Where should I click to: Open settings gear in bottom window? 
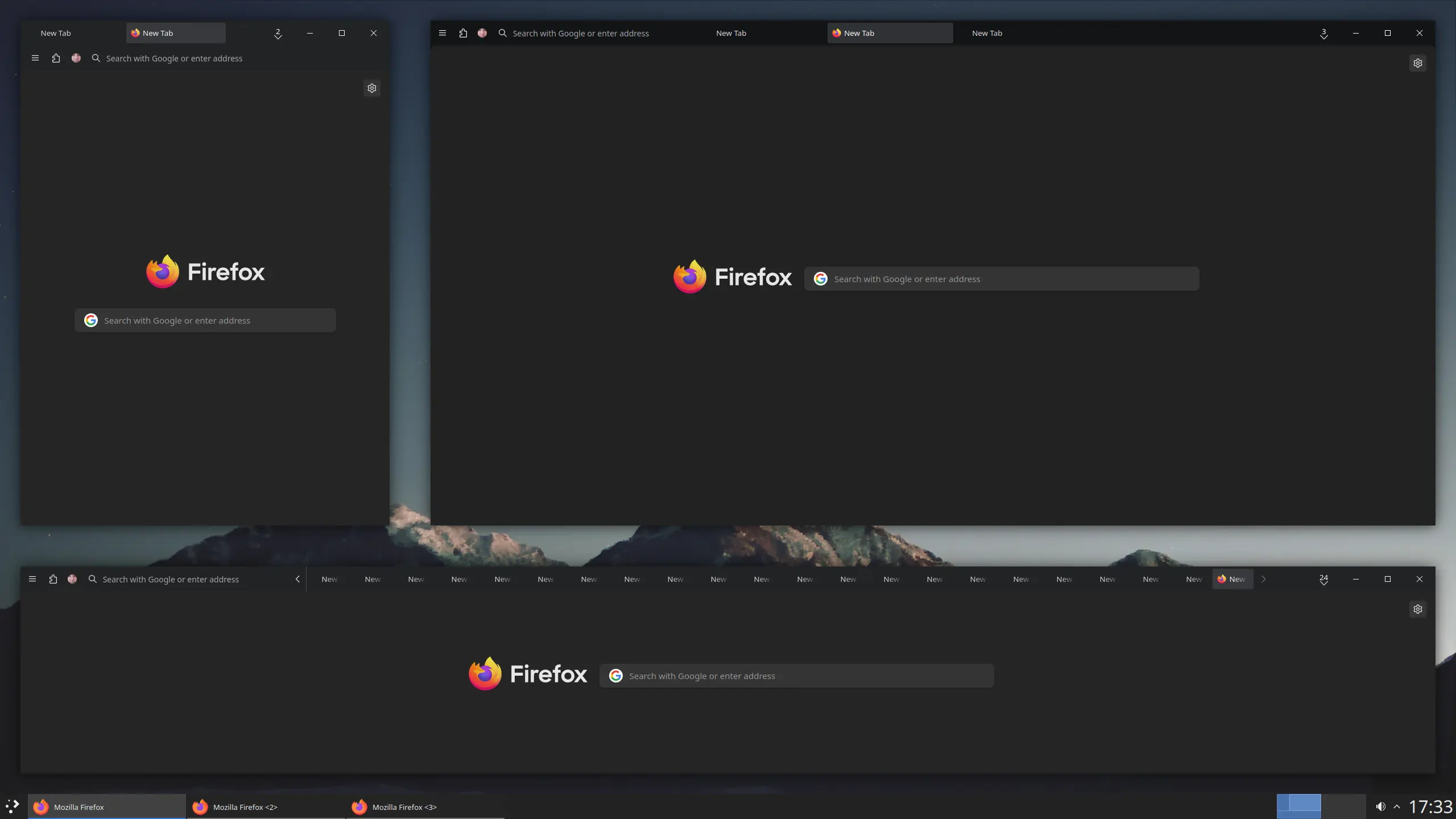coord(1418,609)
